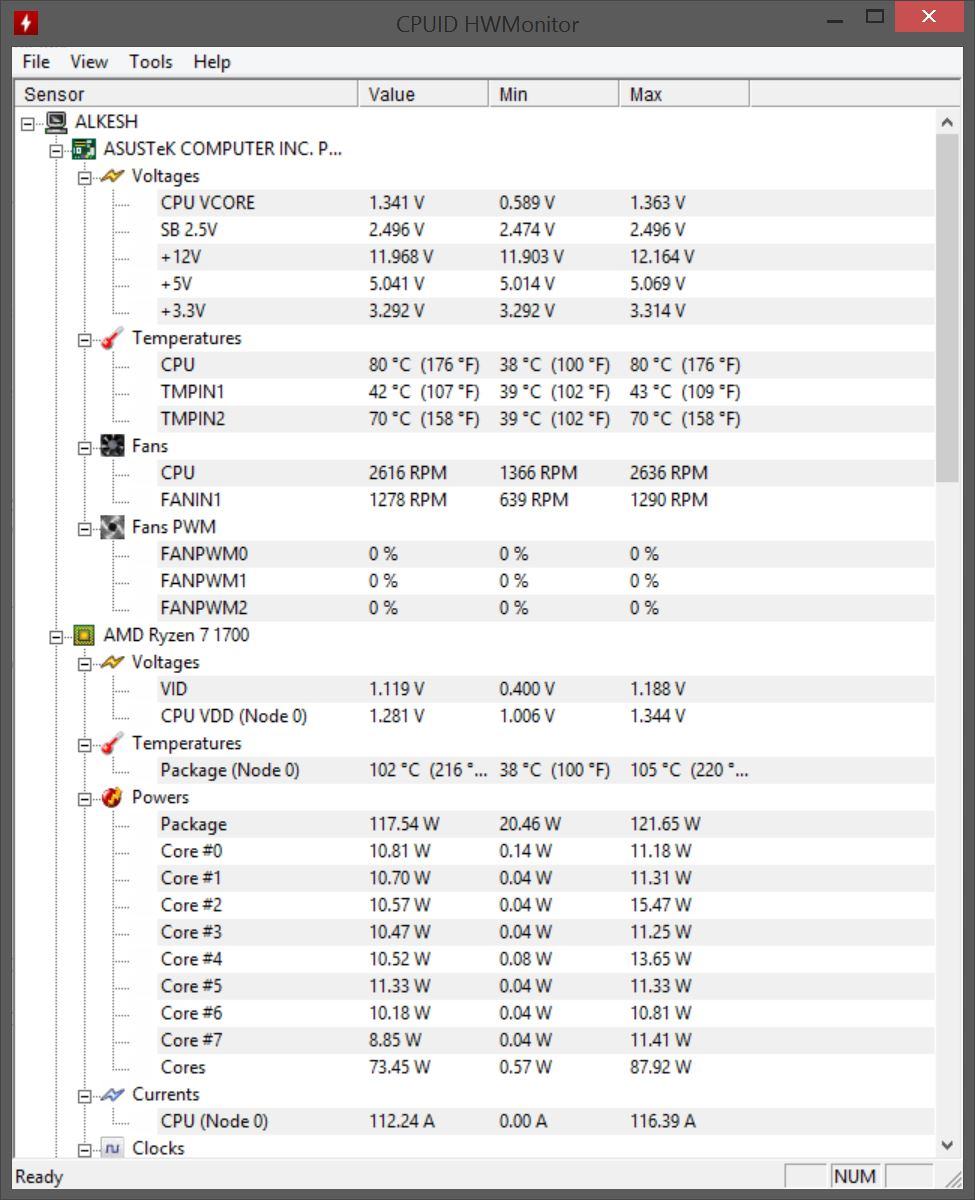
Task: Click the fan icon beside Fans
Action: click(x=112, y=446)
